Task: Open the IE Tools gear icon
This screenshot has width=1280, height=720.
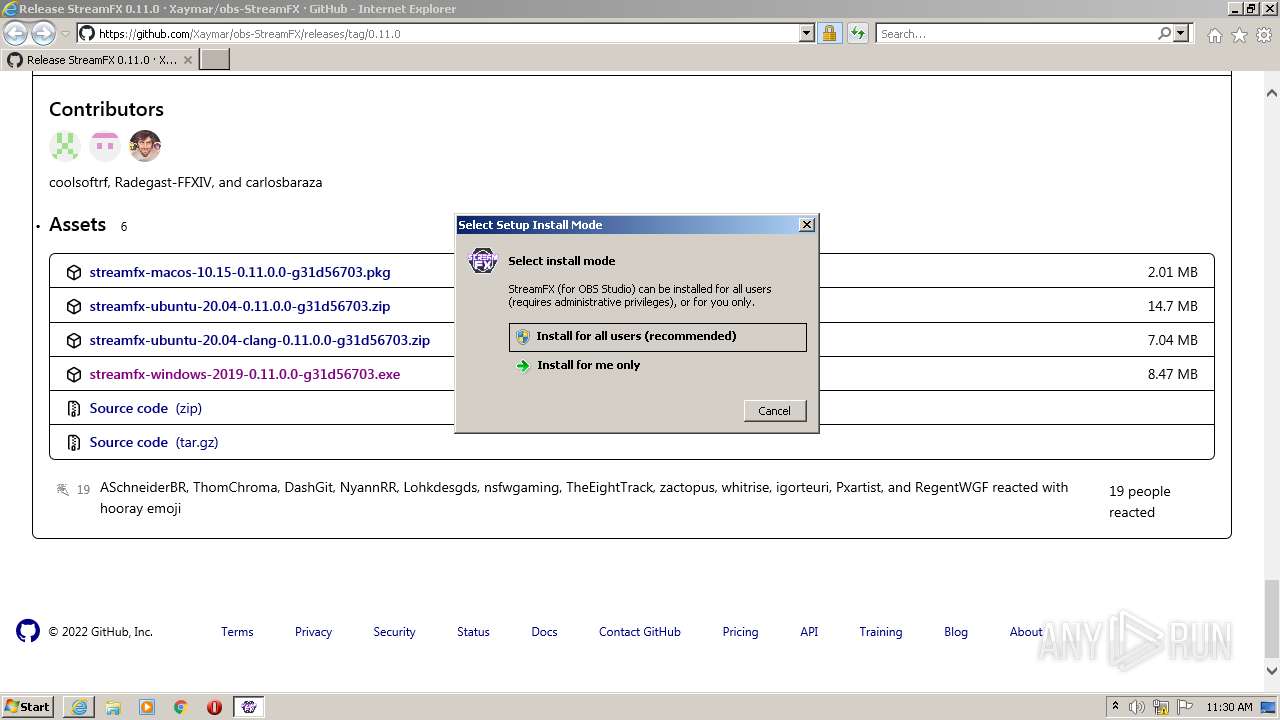Action: pos(1264,35)
